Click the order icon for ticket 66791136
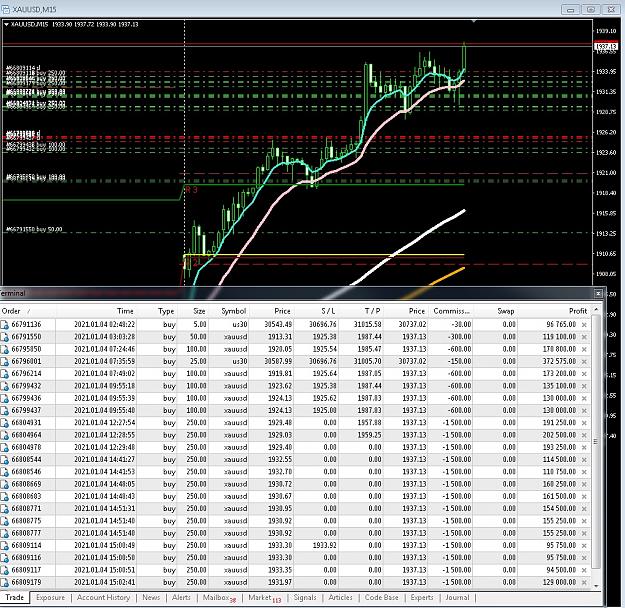625x608 pixels. pos(5,325)
